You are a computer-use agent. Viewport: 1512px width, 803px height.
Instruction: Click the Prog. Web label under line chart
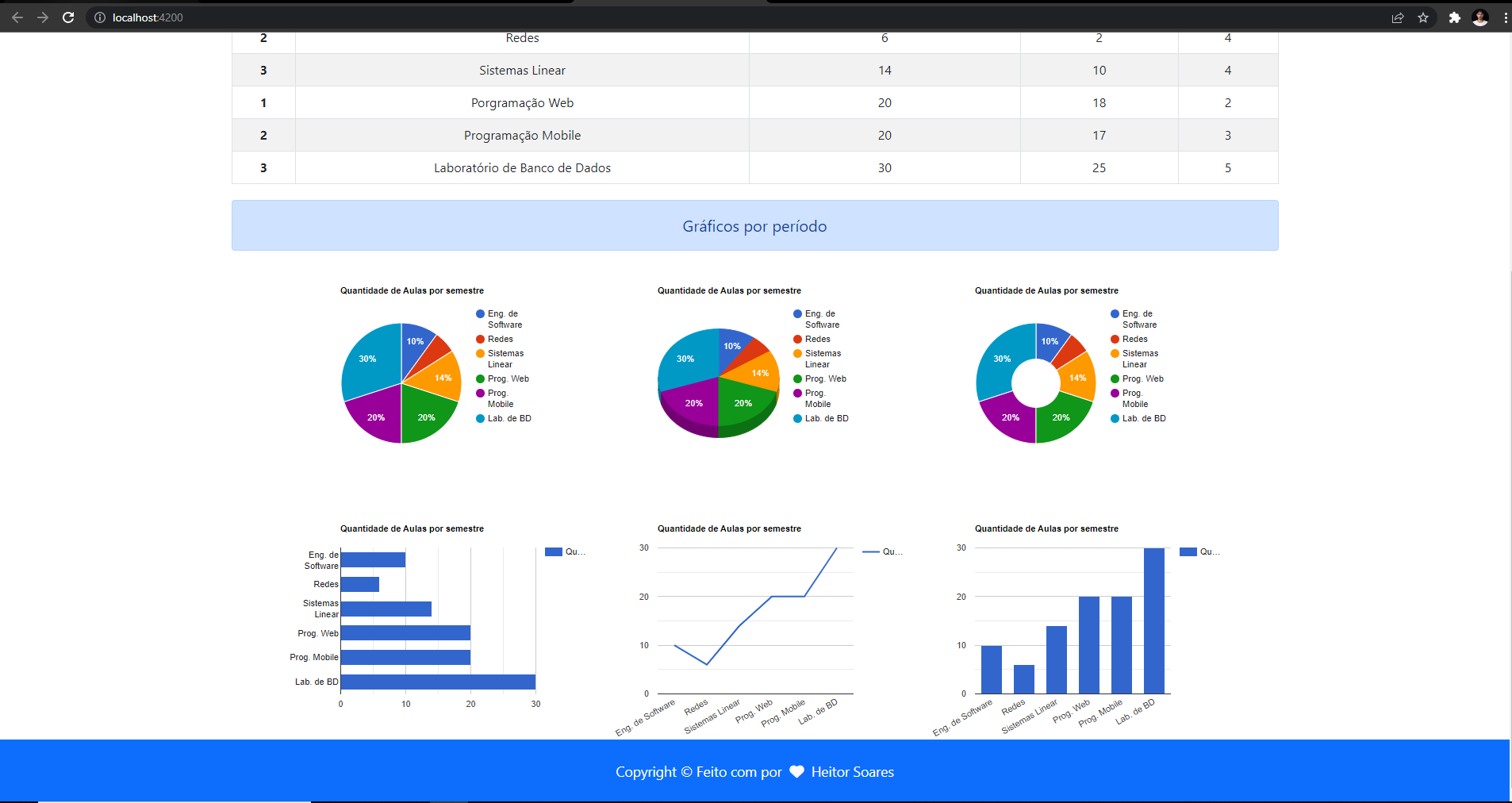[754, 711]
